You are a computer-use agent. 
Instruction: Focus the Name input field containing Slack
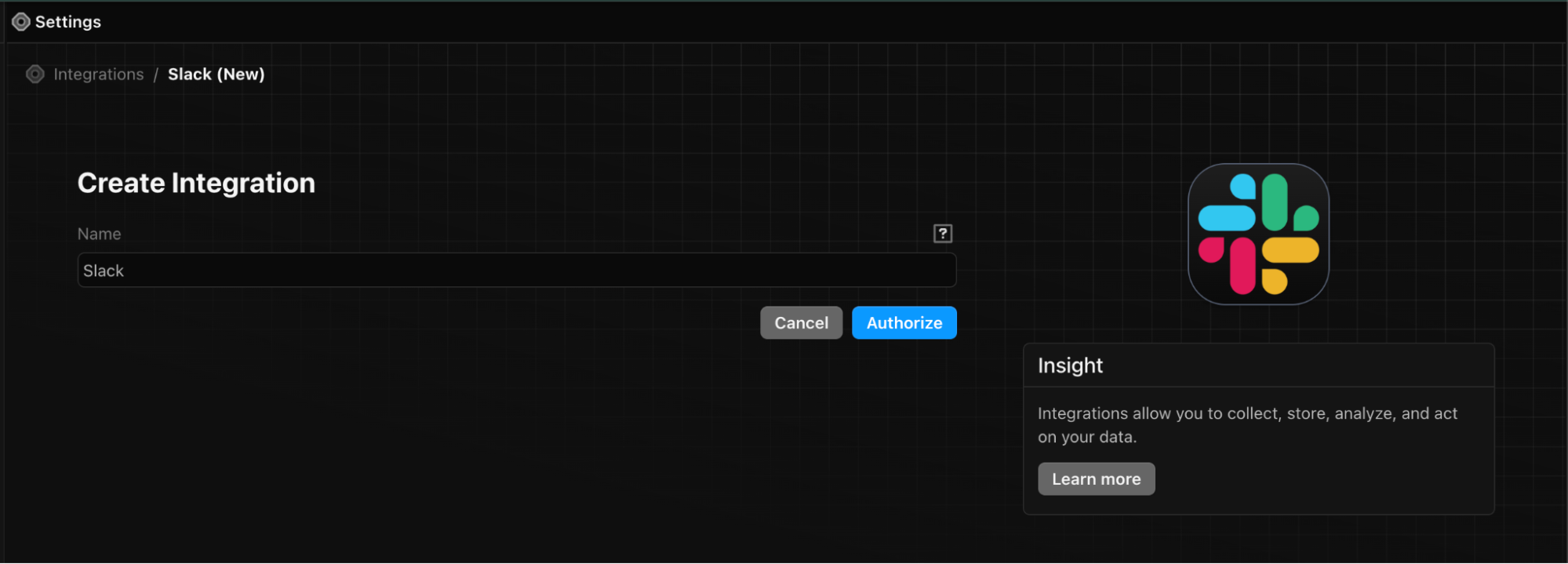pyautogui.click(x=517, y=270)
